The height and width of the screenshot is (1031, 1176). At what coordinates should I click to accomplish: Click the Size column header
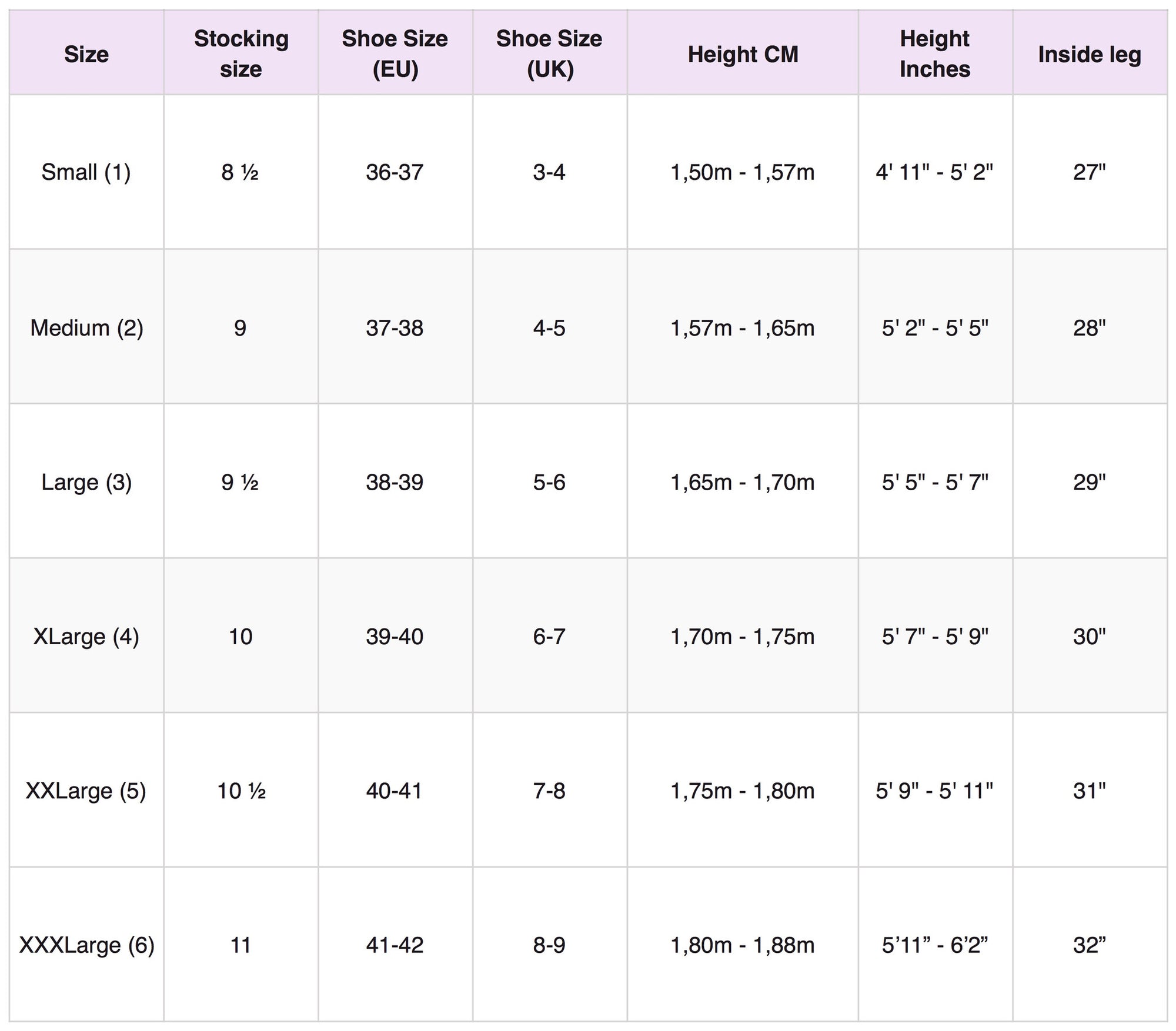tap(86, 54)
